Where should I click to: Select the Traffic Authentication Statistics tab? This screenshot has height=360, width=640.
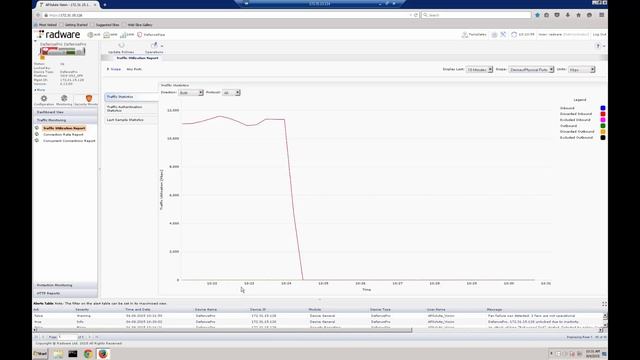coord(131,109)
